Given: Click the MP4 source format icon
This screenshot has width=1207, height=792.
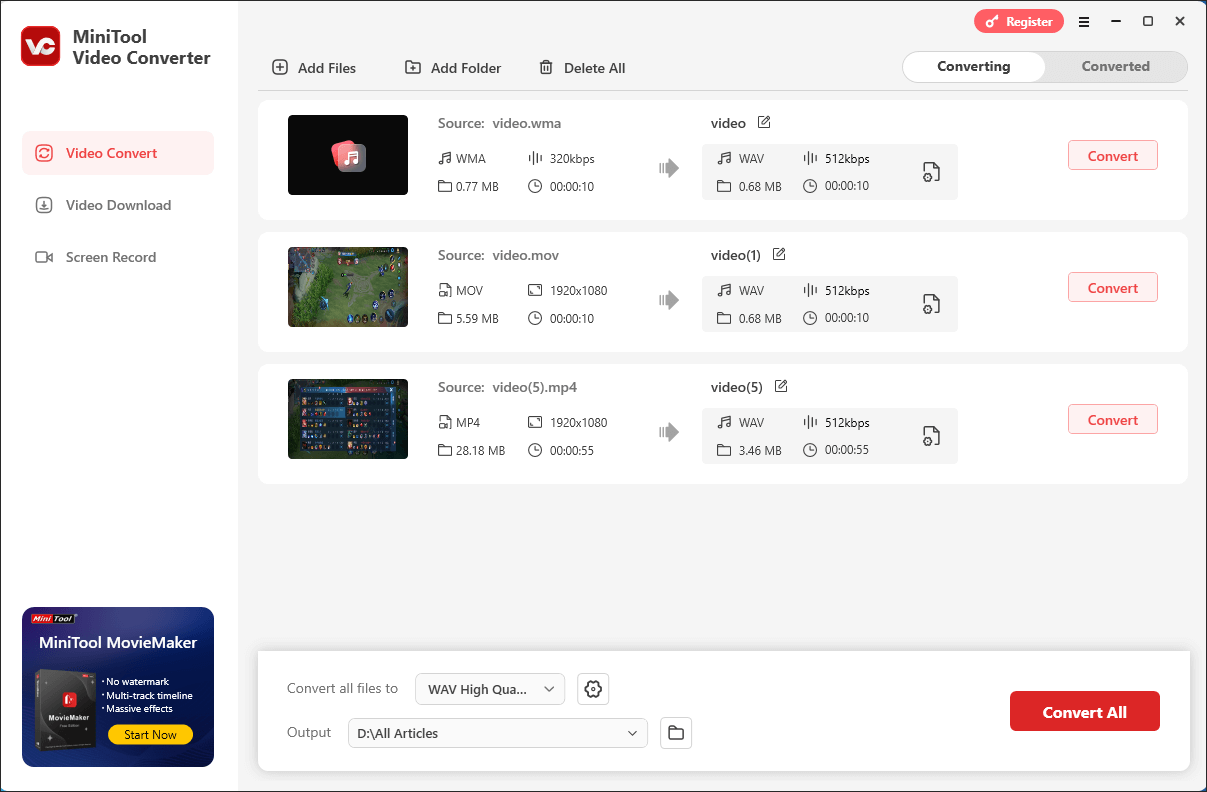Looking at the screenshot, I should click(445, 422).
